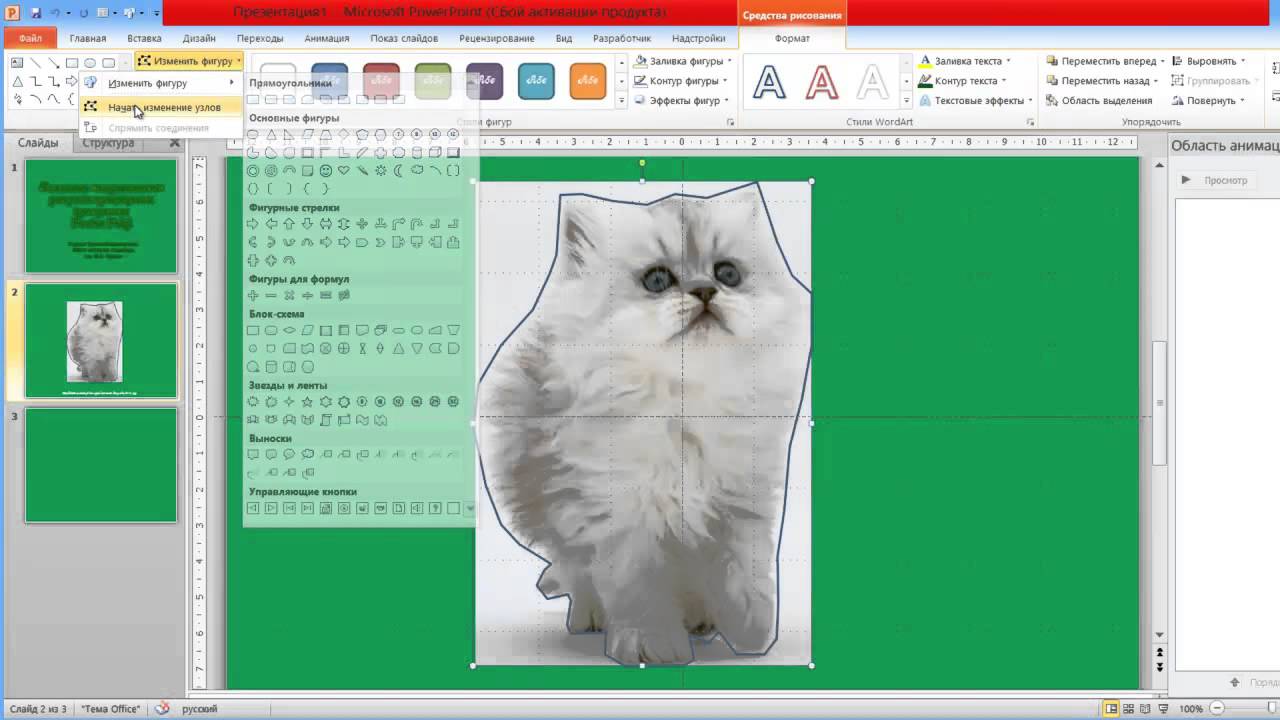Apply the red outline WordArt style

821,81
